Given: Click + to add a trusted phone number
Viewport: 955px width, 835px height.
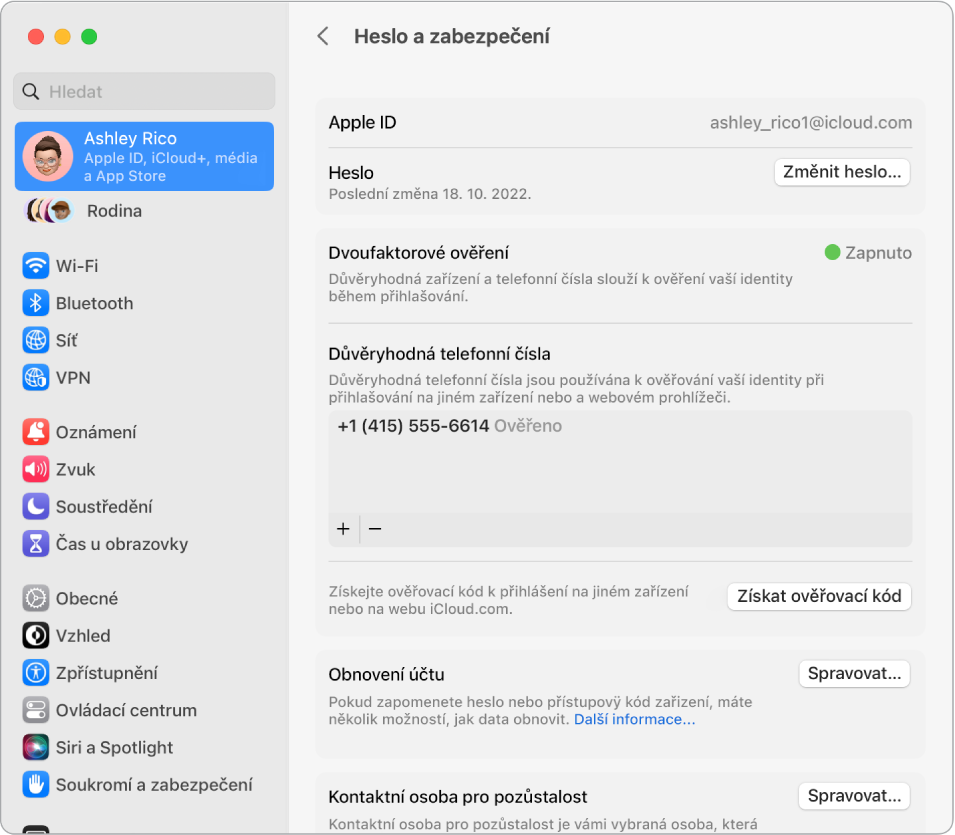Looking at the screenshot, I should click(x=343, y=528).
